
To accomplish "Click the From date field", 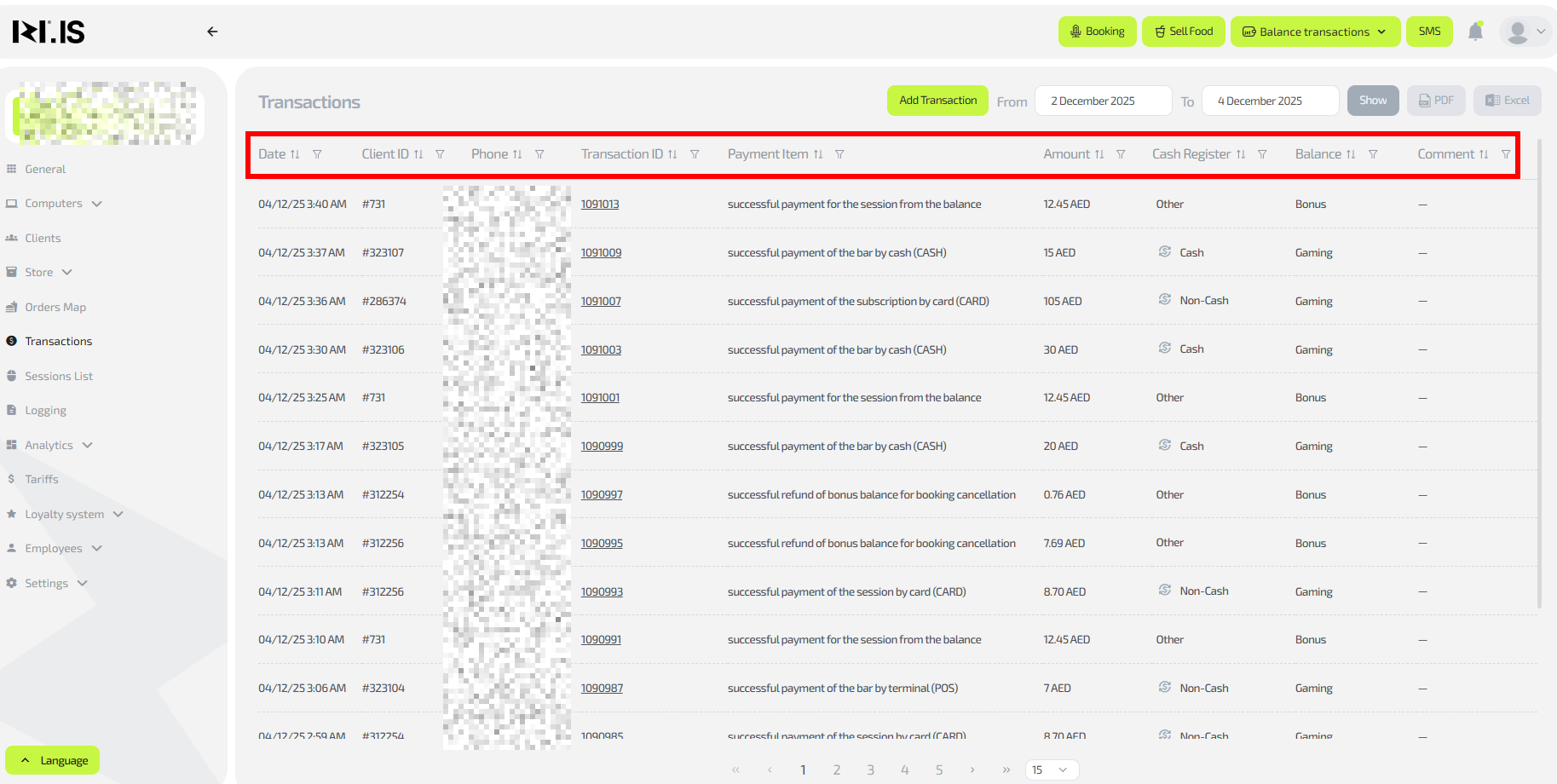I will (x=1103, y=101).
